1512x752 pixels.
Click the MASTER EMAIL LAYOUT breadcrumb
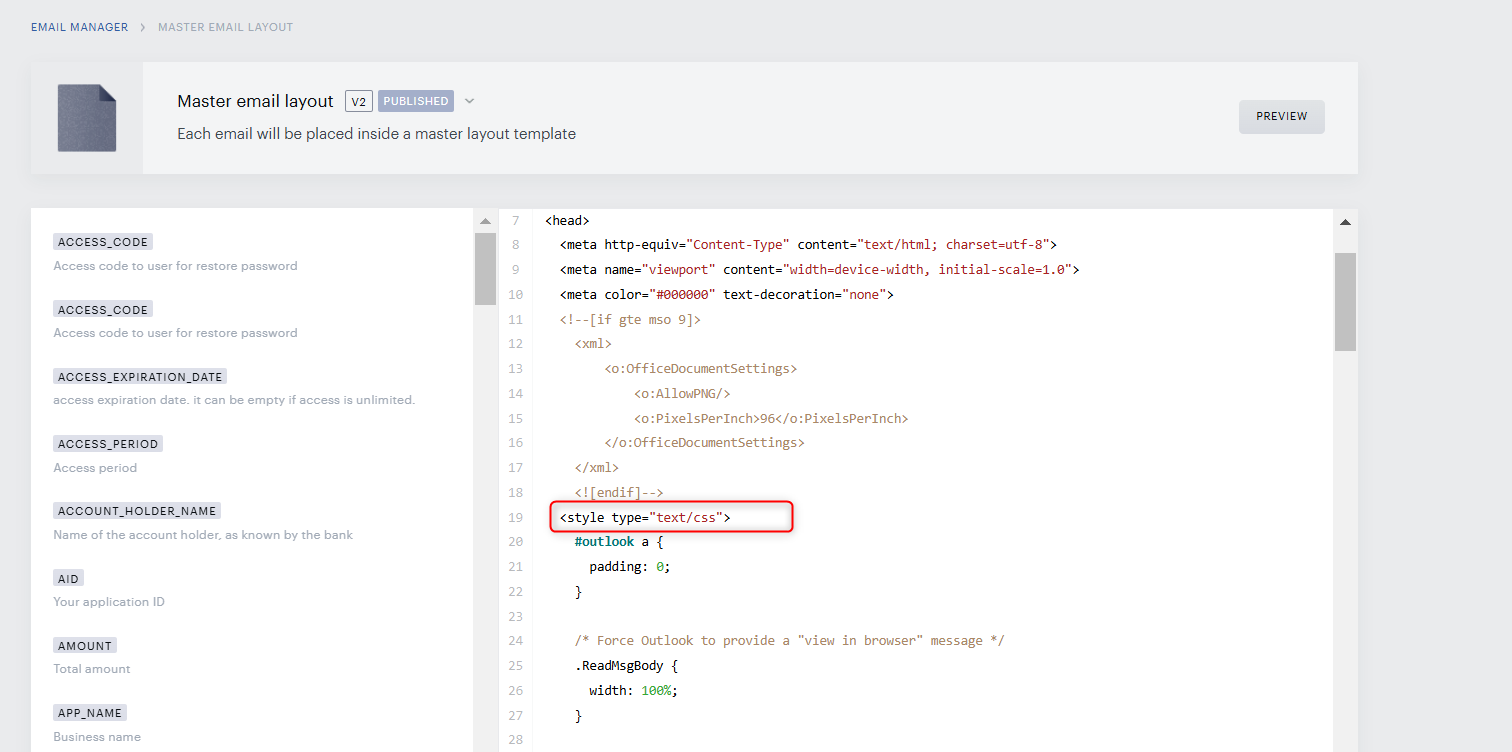225,27
